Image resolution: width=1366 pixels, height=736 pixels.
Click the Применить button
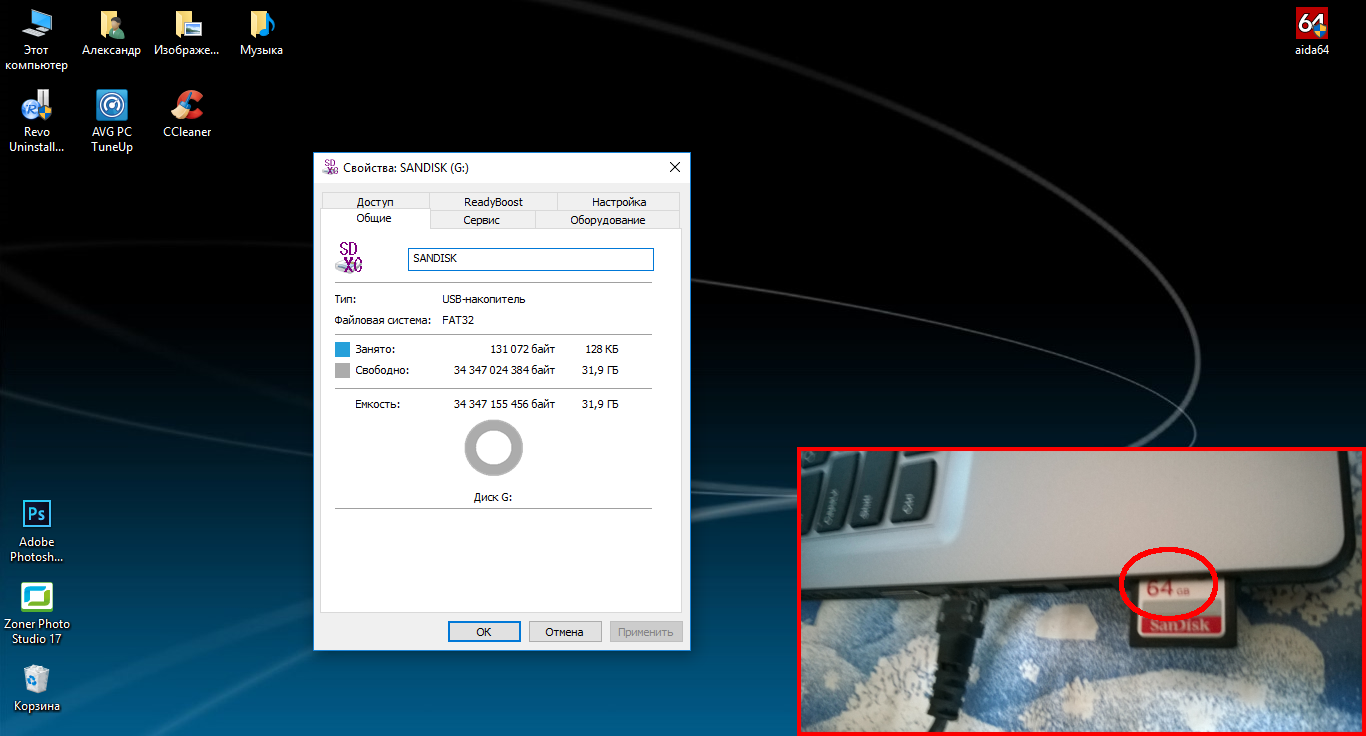646,632
